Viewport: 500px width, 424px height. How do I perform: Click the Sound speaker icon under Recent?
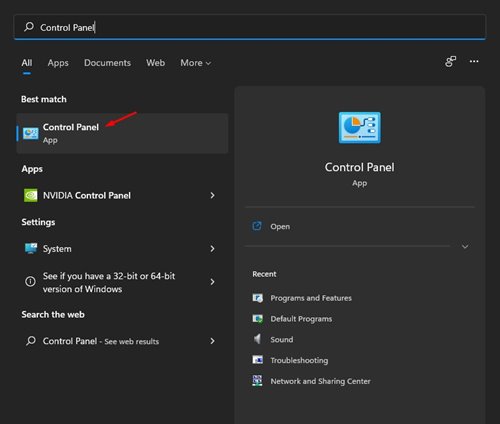pos(257,339)
